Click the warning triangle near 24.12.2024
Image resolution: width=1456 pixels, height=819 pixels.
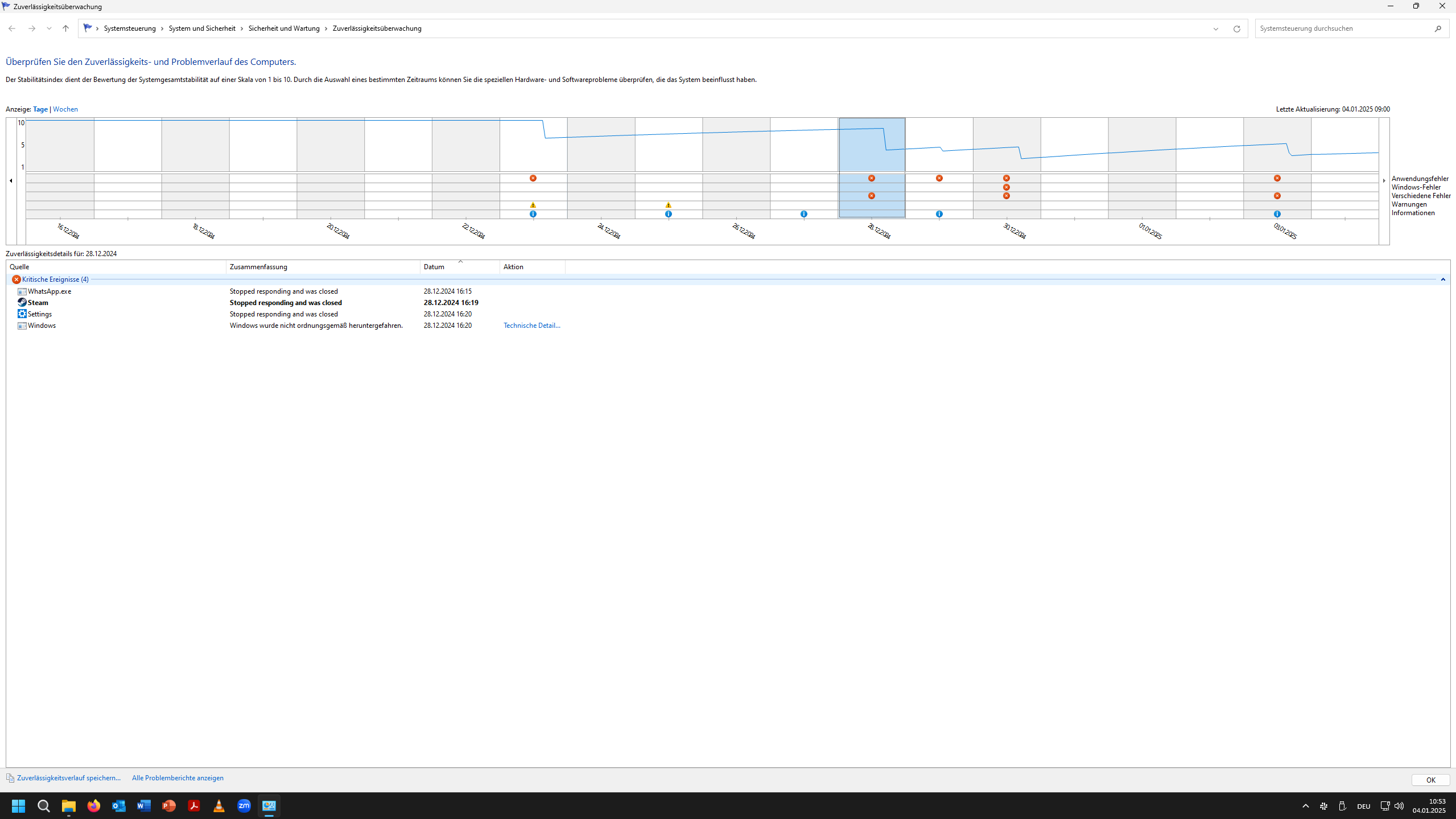[668, 204]
